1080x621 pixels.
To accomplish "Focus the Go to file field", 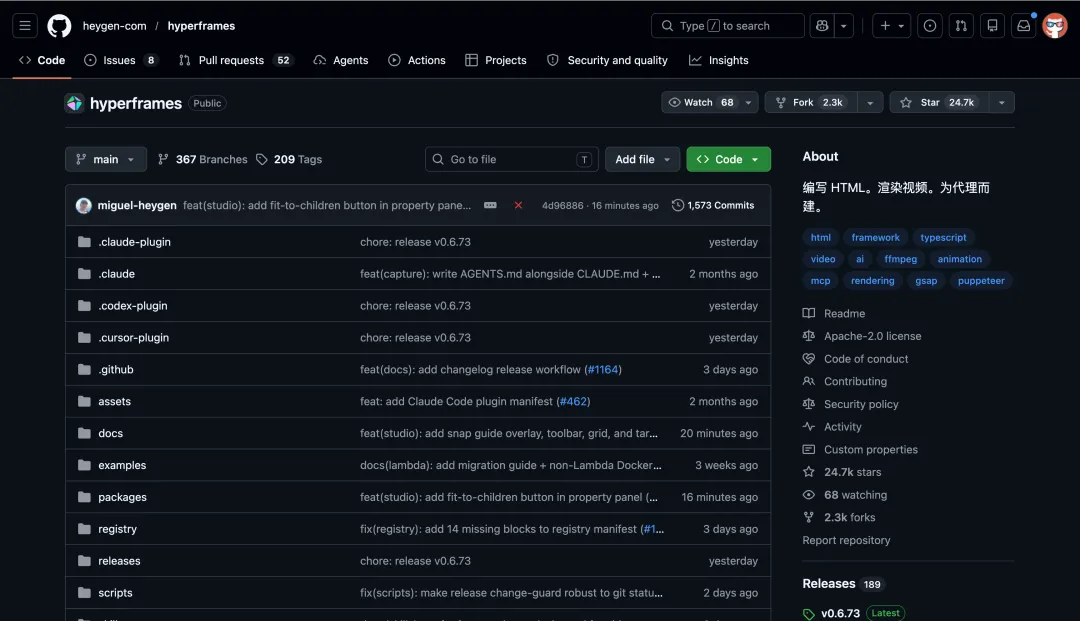I will coord(512,159).
